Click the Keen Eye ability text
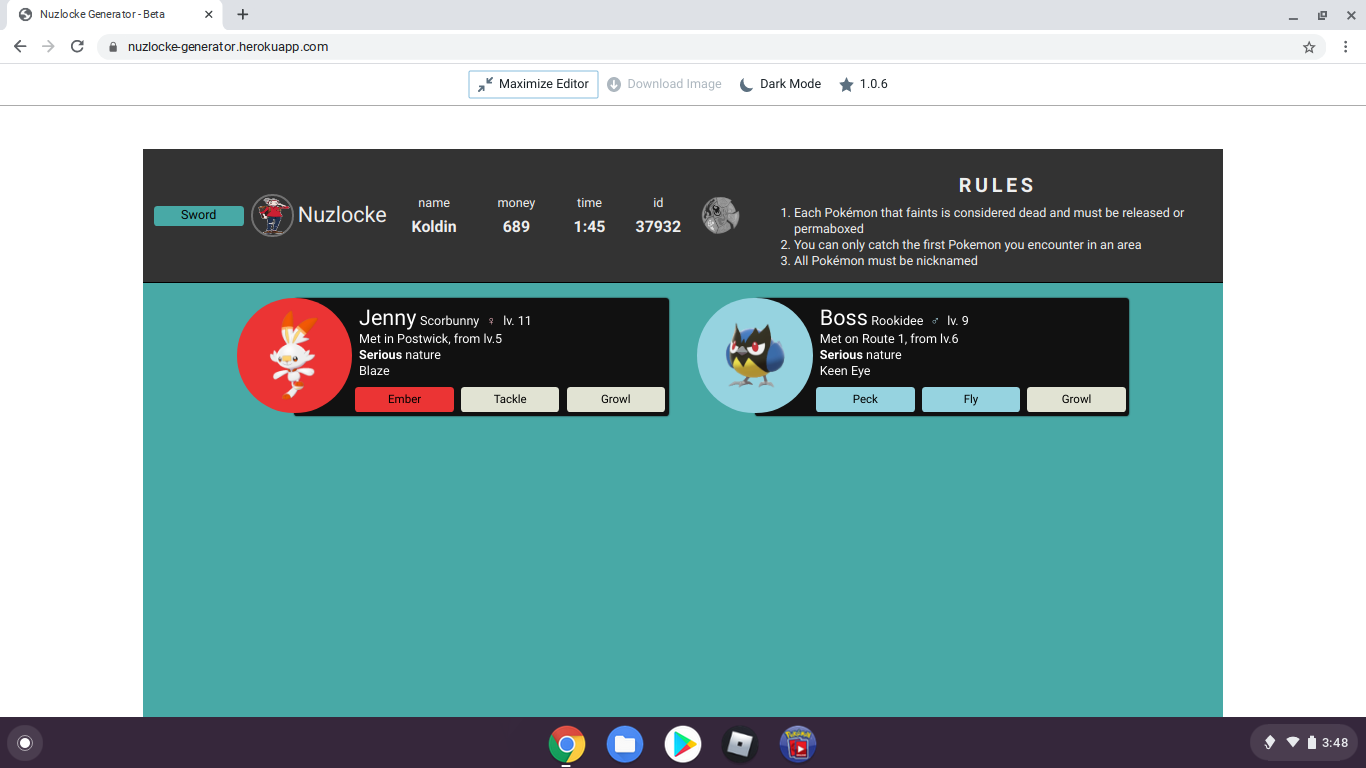This screenshot has width=1366, height=768. click(x=845, y=371)
